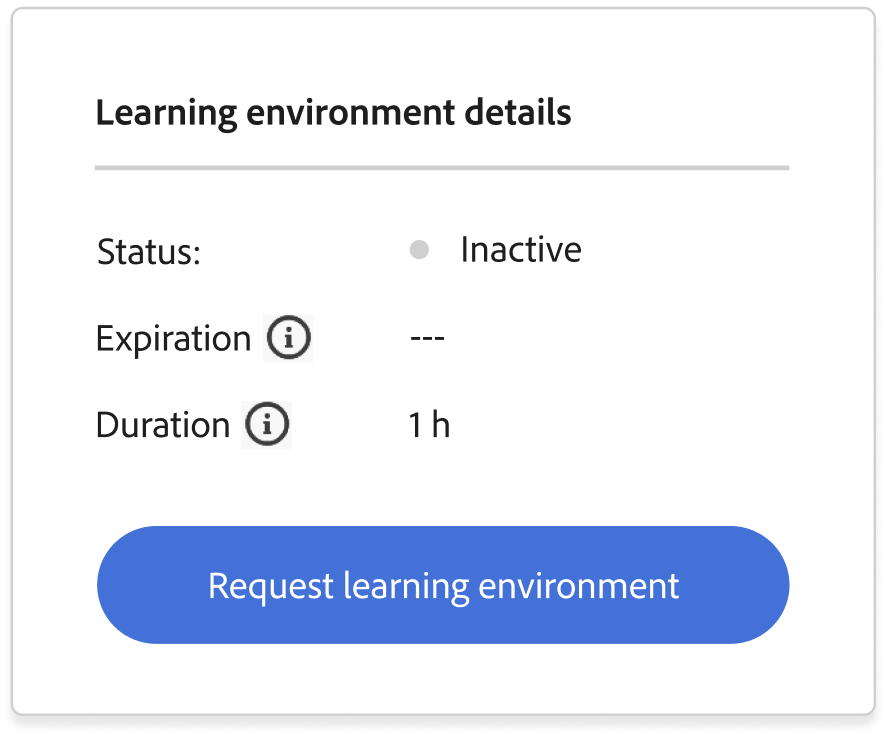Click the Learning environment details heading
Image resolution: width=886 pixels, height=734 pixels.
pos(333,113)
